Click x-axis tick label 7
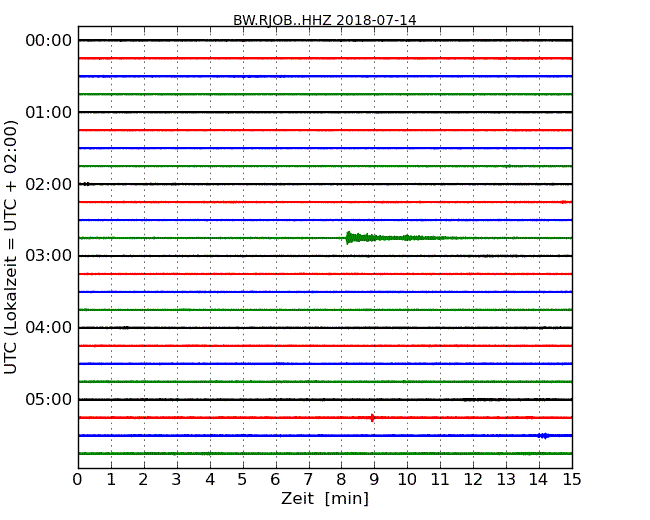The image size is (650, 520). [x=308, y=480]
